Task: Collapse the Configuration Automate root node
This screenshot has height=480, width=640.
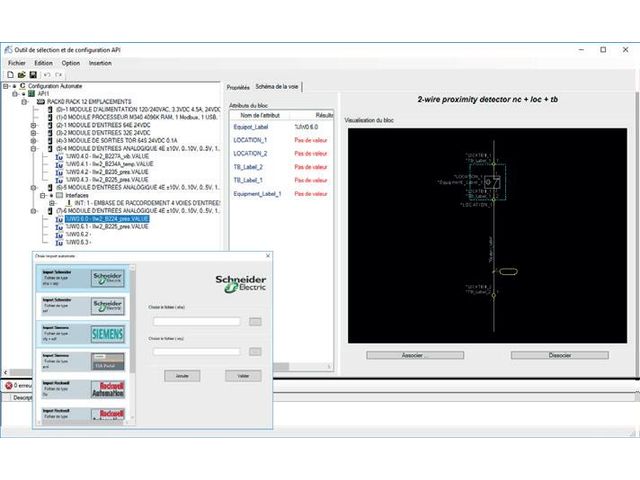Action: click(7, 87)
